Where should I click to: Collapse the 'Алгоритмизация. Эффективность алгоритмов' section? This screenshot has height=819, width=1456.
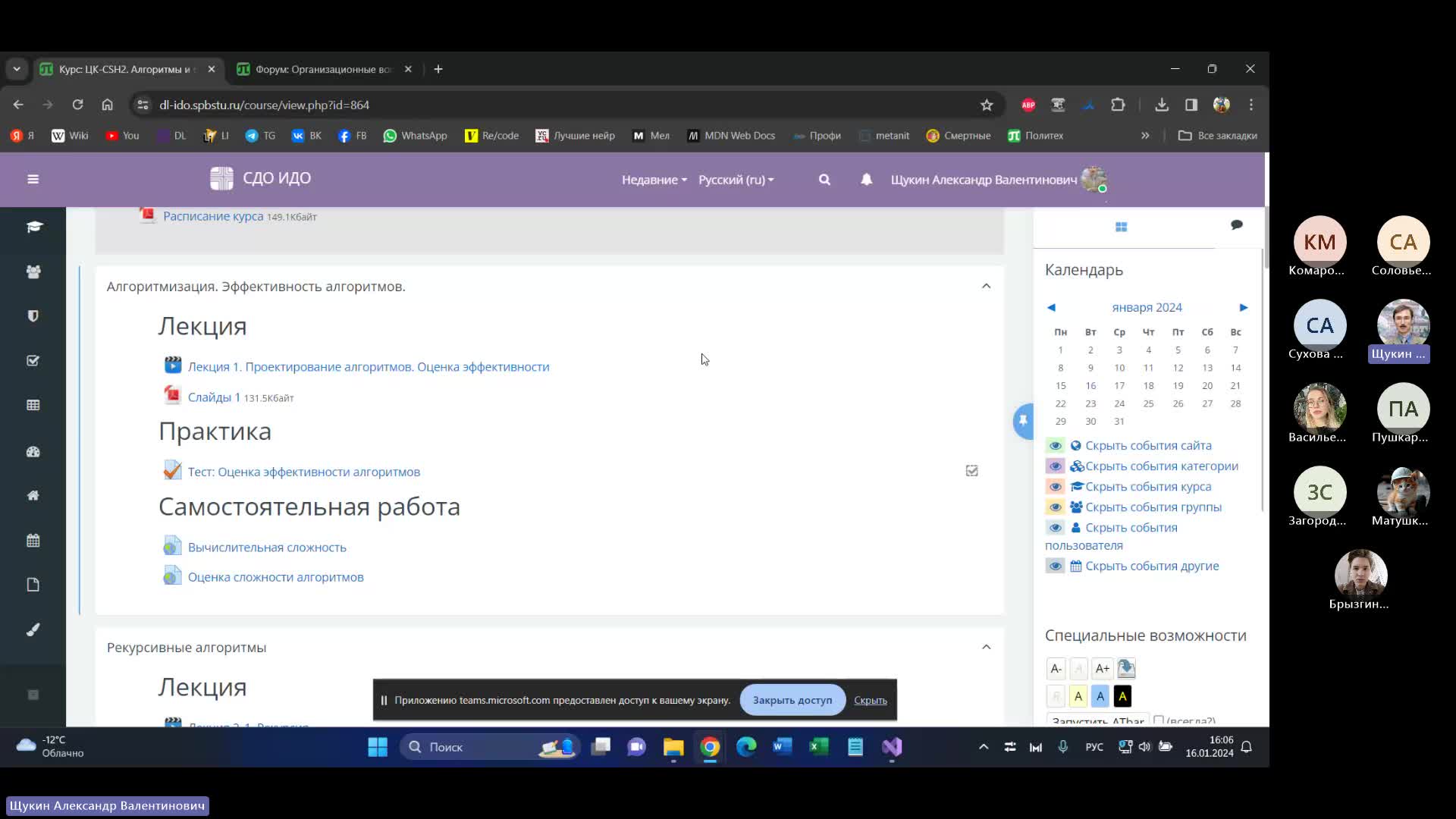(986, 286)
